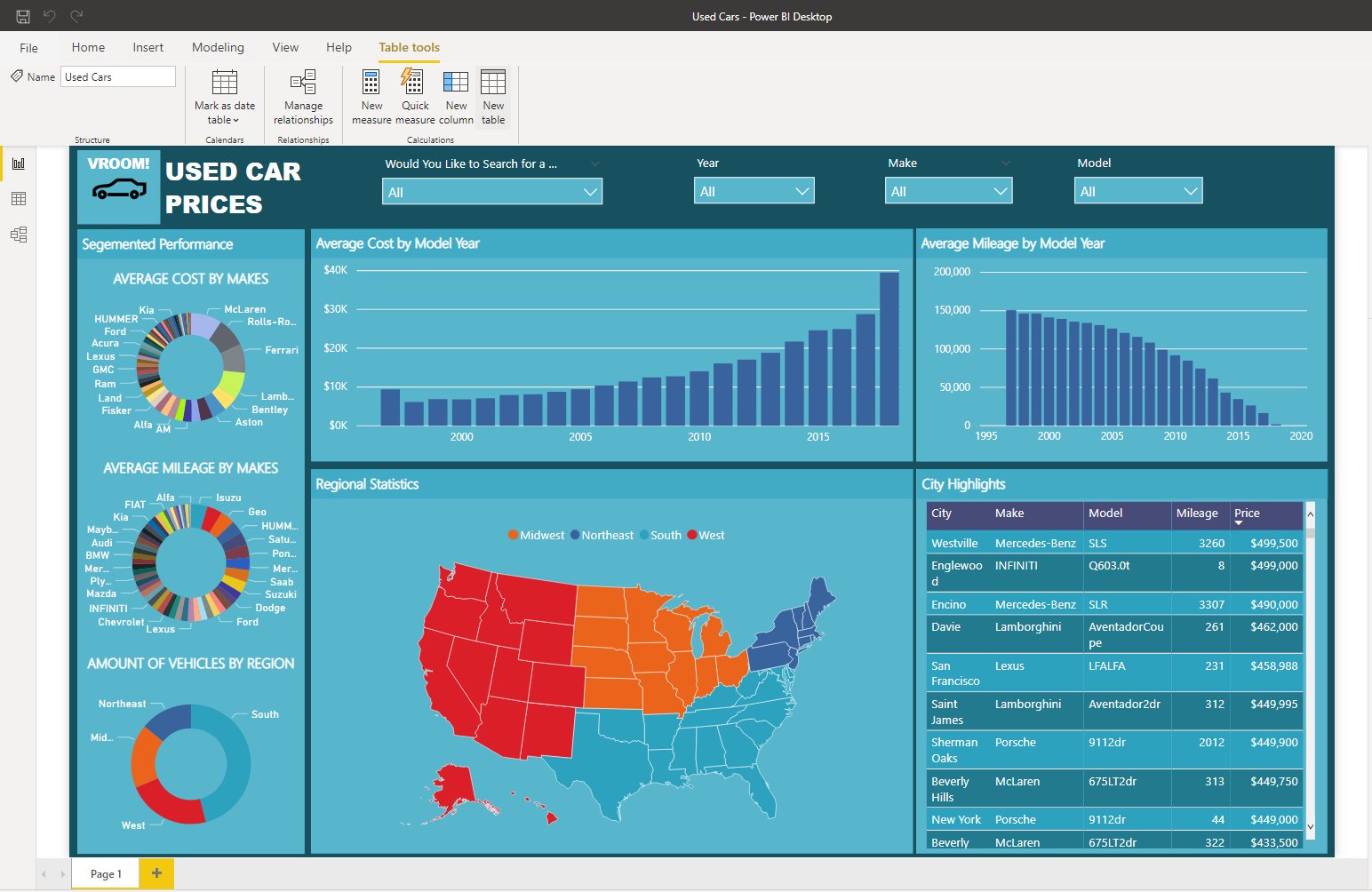Switch to the View tab
This screenshot has width=1372, height=892.
(285, 47)
